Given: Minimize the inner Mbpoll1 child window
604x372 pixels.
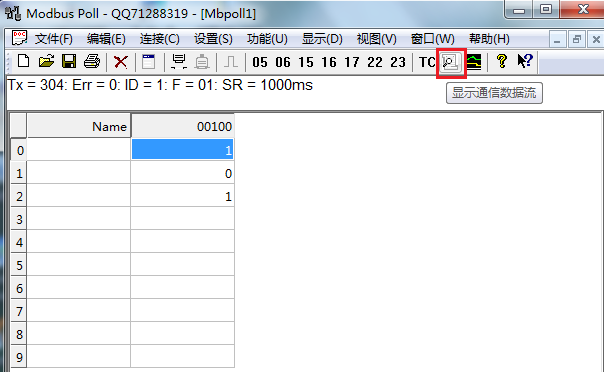Looking at the screenshot, I should point(557,39).
